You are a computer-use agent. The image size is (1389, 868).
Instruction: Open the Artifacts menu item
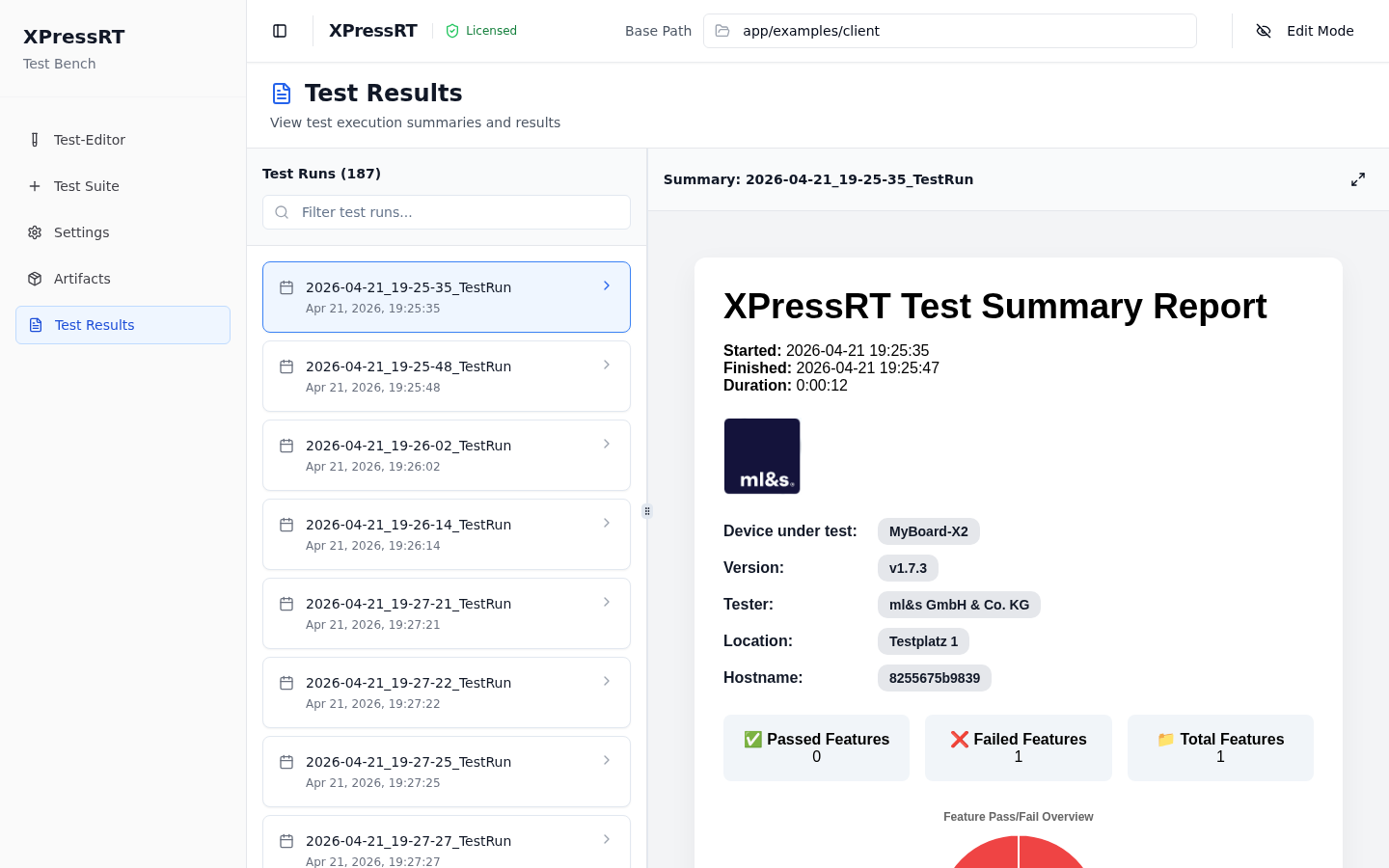pyautogui.click(x=123, y=279)
